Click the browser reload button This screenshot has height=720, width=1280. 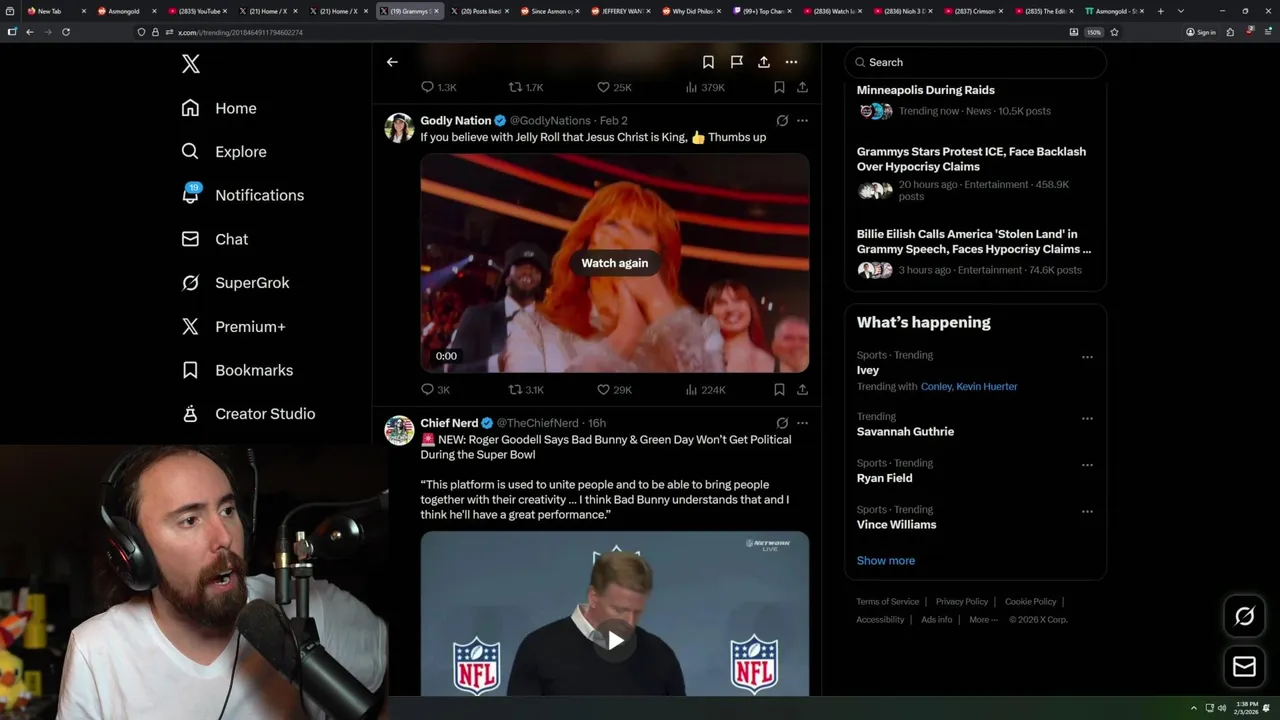tap(66, 32)
